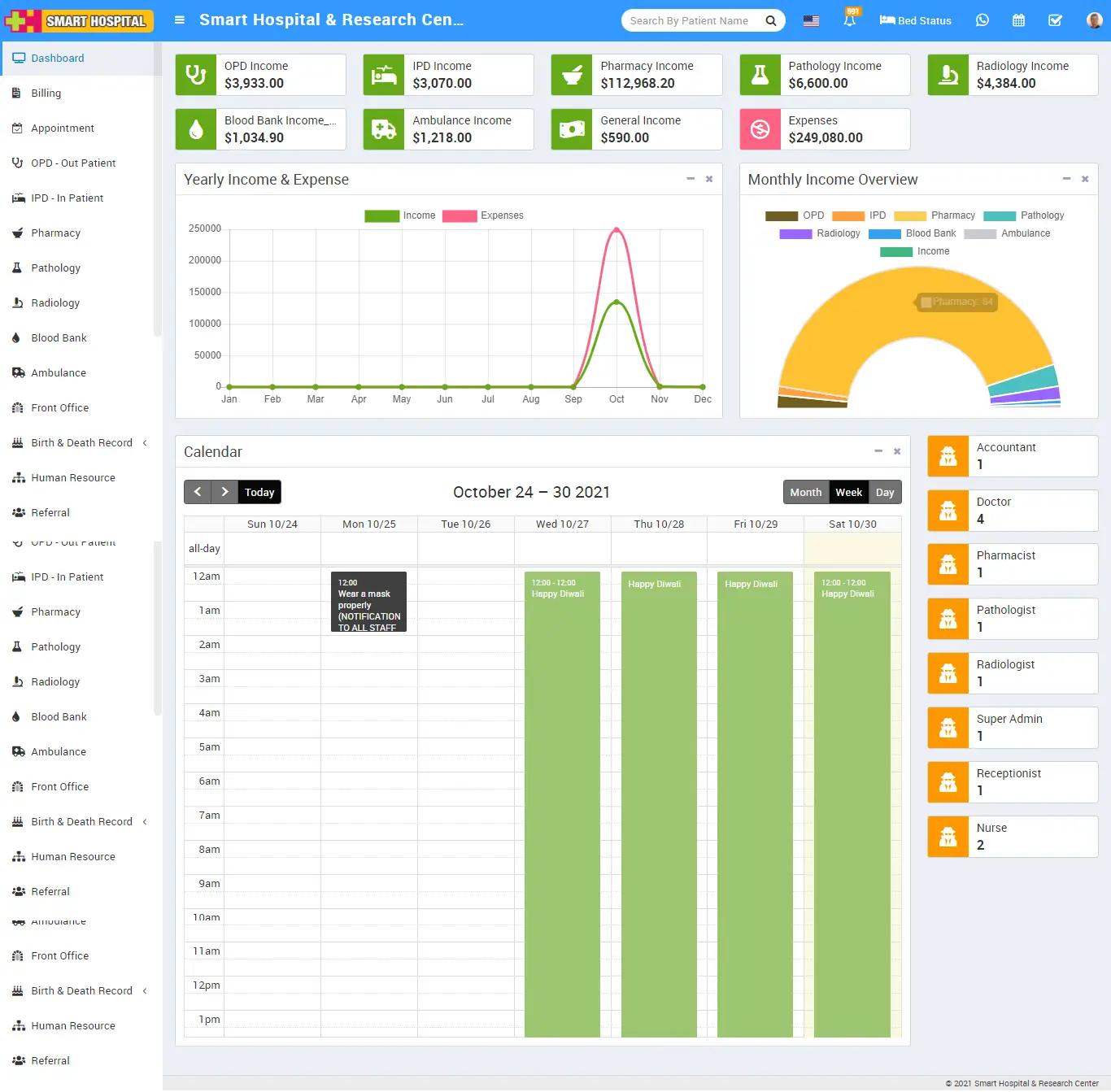The image size is (1111, 1092).
Task: Click the Today button in calendar
Action: coord(259,492)
